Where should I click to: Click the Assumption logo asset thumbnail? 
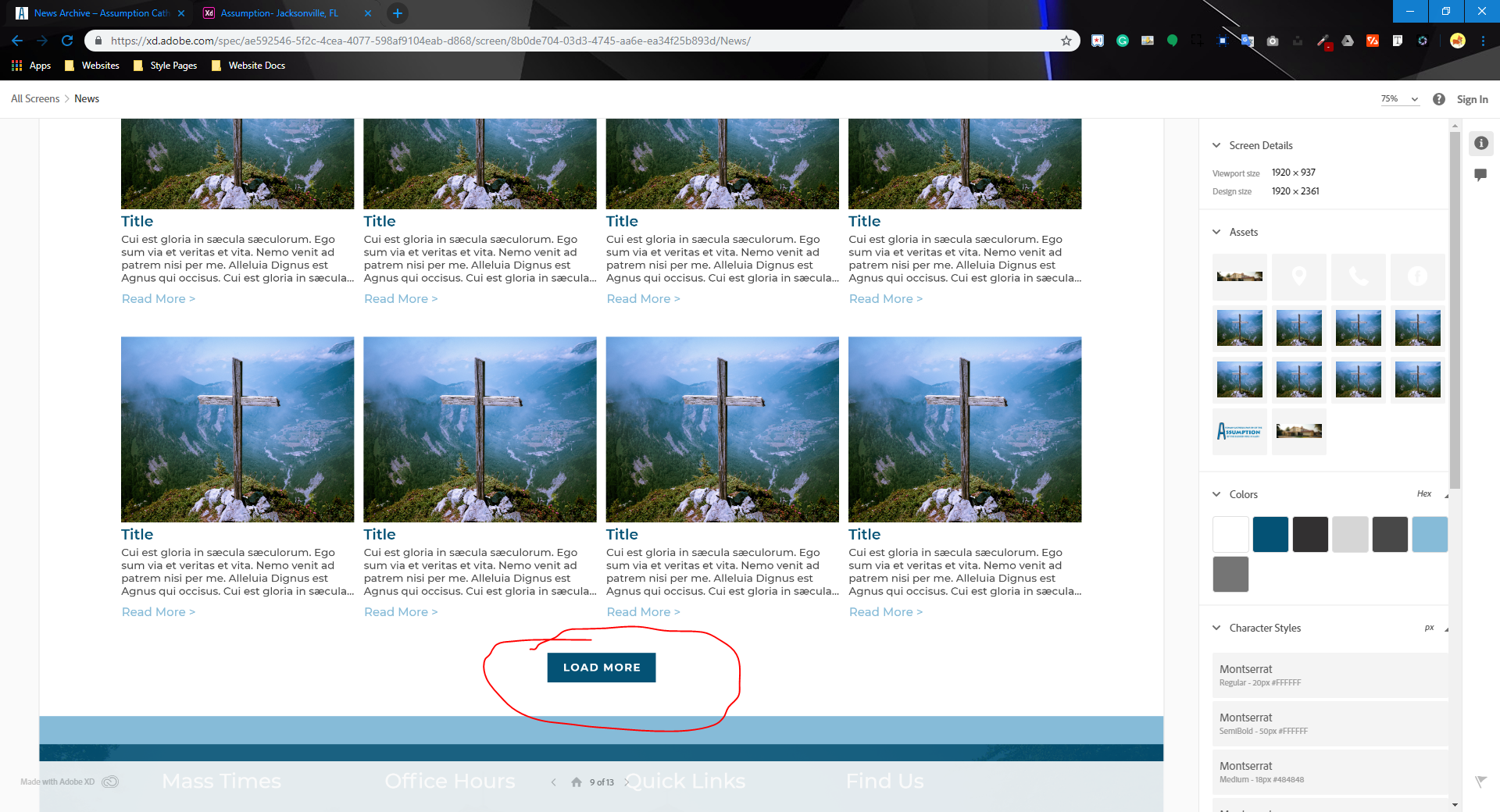point(1239,431)
